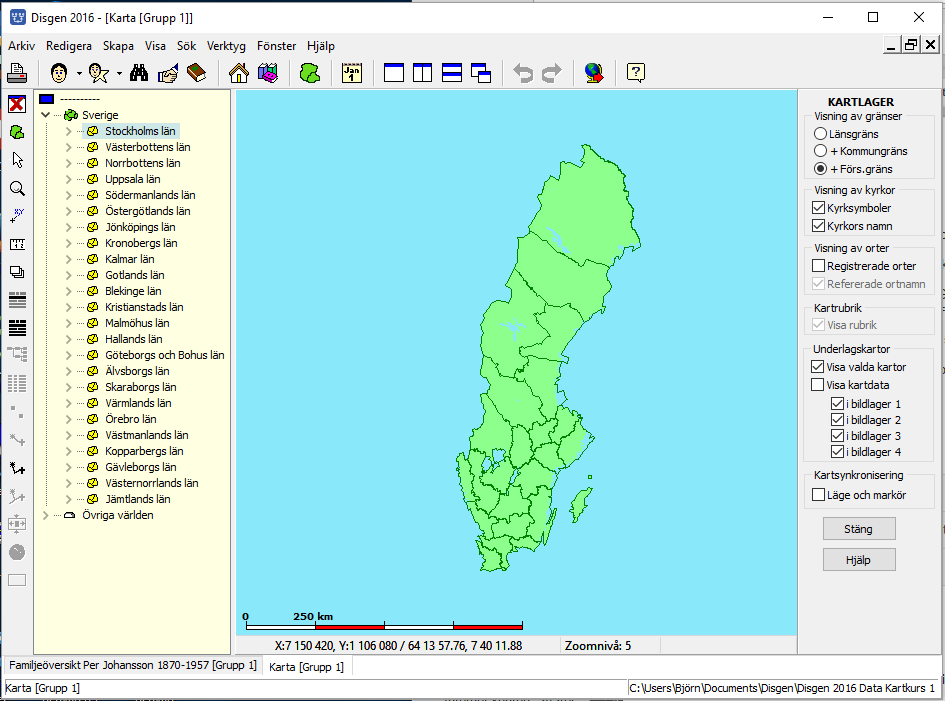
Task: Toggle the i bildlager 3 checkbox
Action: [x=837, y=436]
